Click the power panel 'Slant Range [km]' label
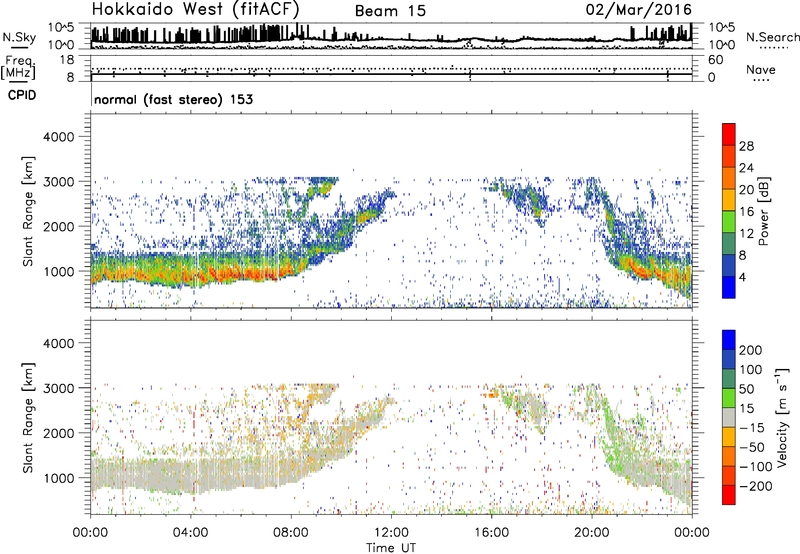 pos(28,211)
